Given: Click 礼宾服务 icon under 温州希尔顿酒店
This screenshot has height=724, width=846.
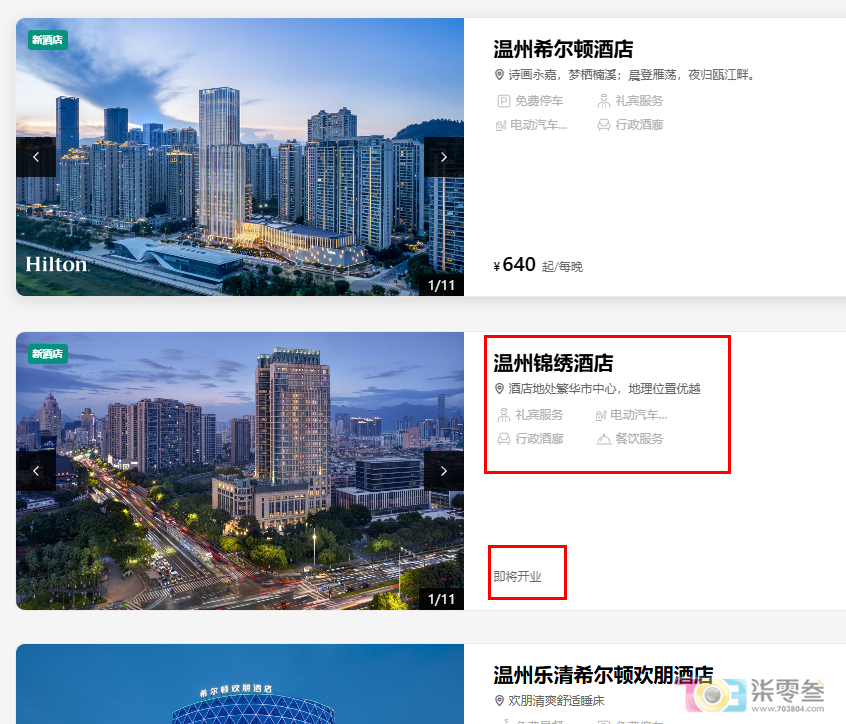Looking at the screenshot, I should (x=604, y=101).
